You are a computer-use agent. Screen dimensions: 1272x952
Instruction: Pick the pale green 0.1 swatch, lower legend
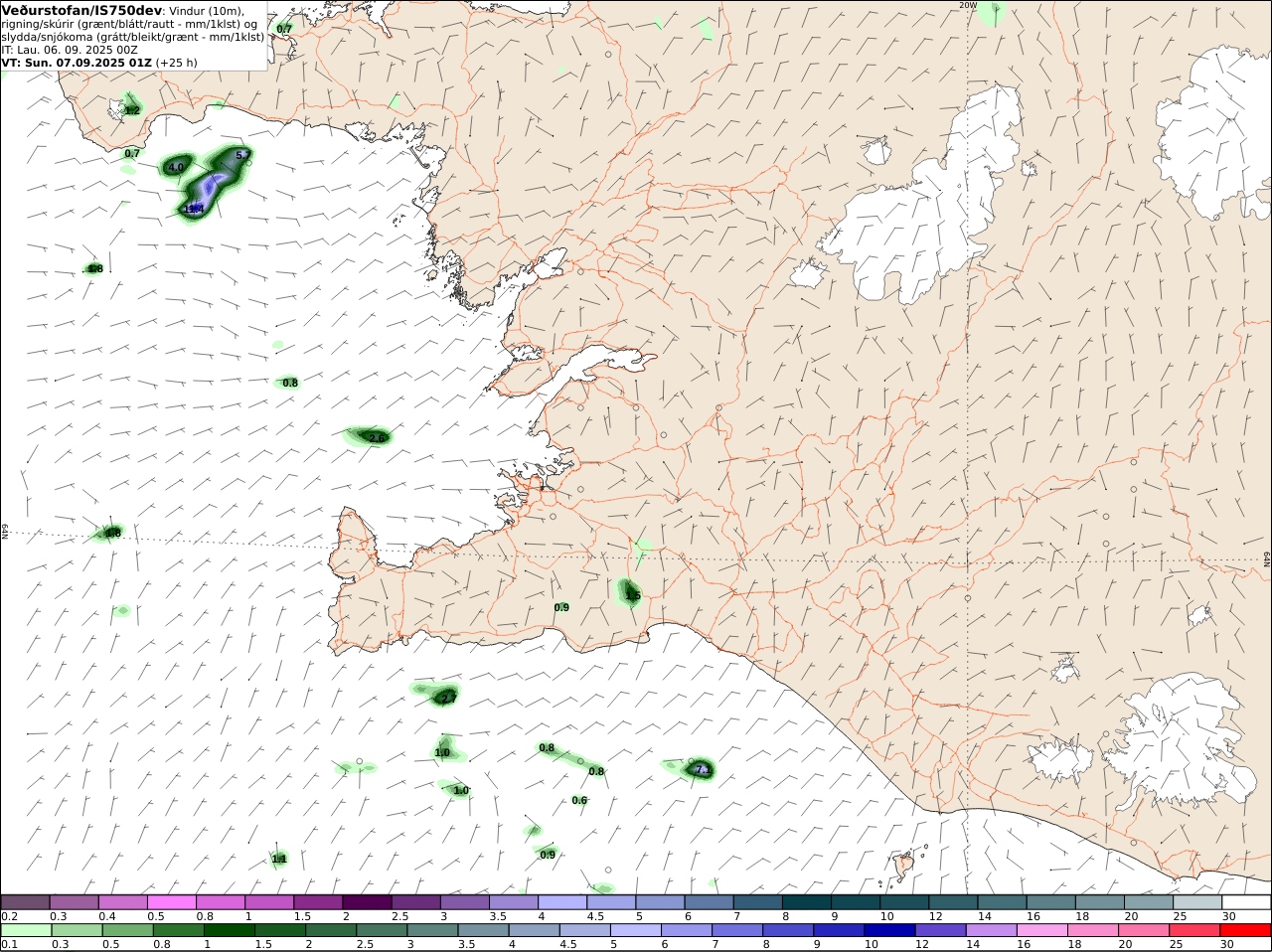click(x=26, y=931)
